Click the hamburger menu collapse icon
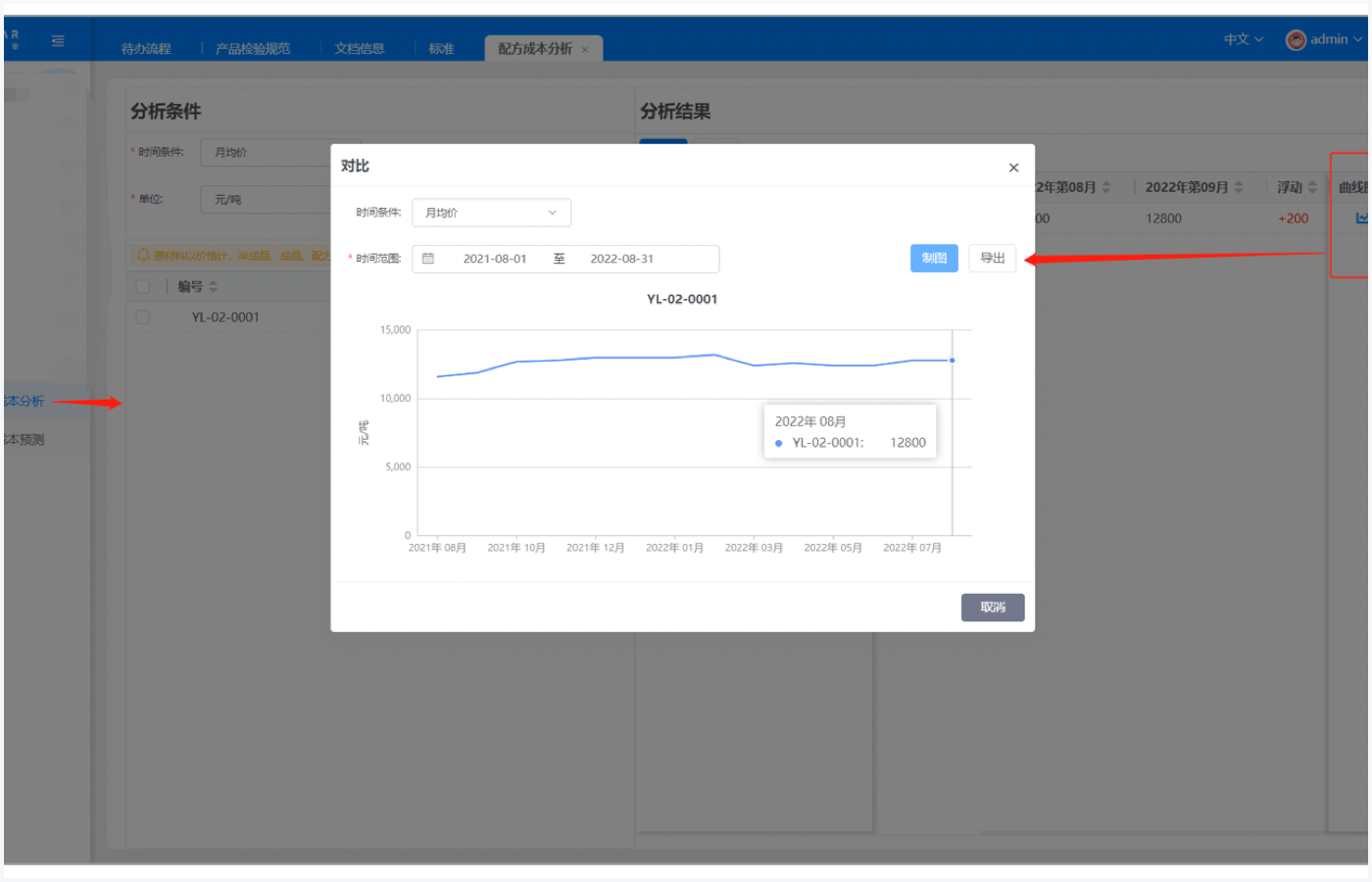 point(58,41)
